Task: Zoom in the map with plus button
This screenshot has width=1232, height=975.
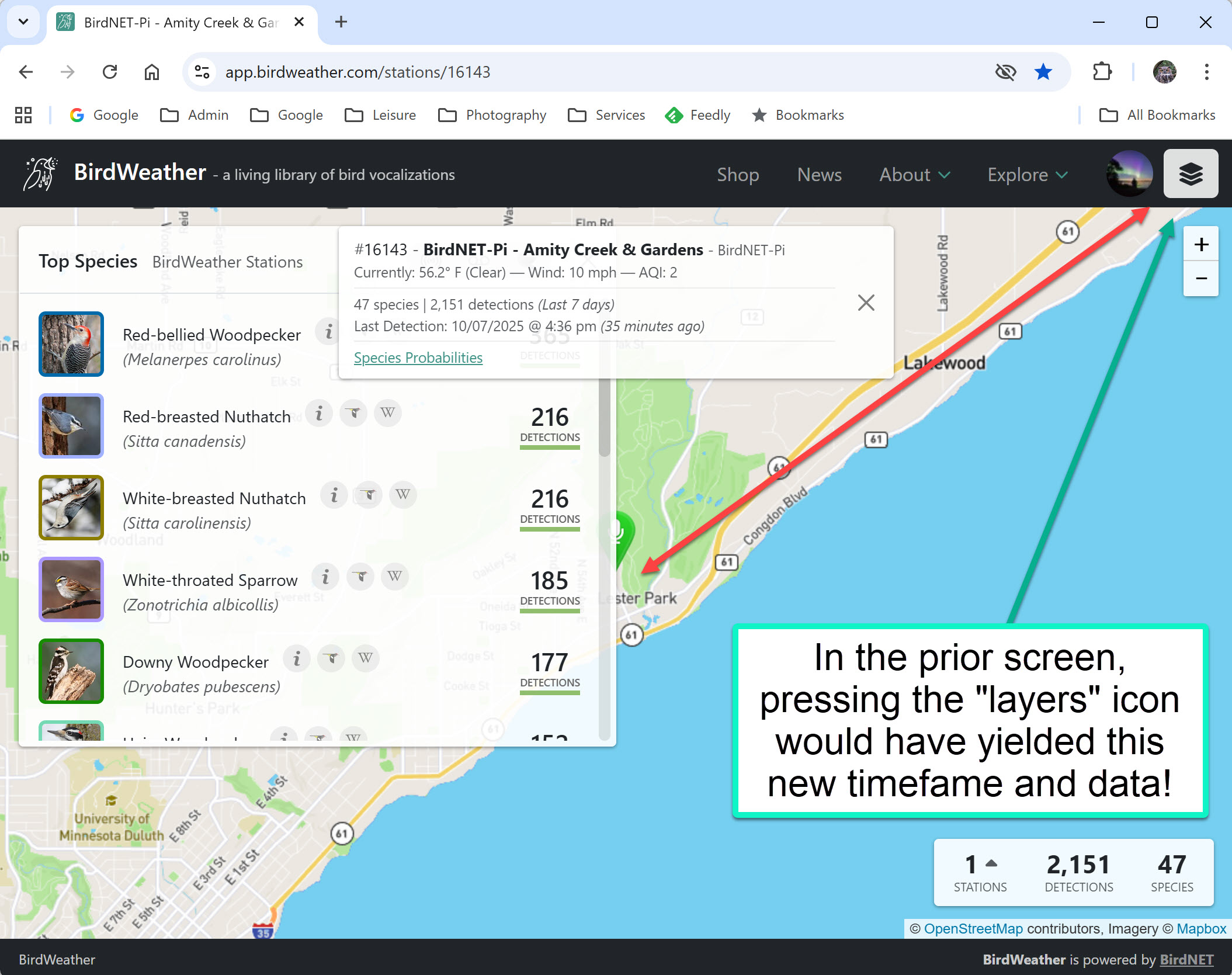Action: 1201,244
